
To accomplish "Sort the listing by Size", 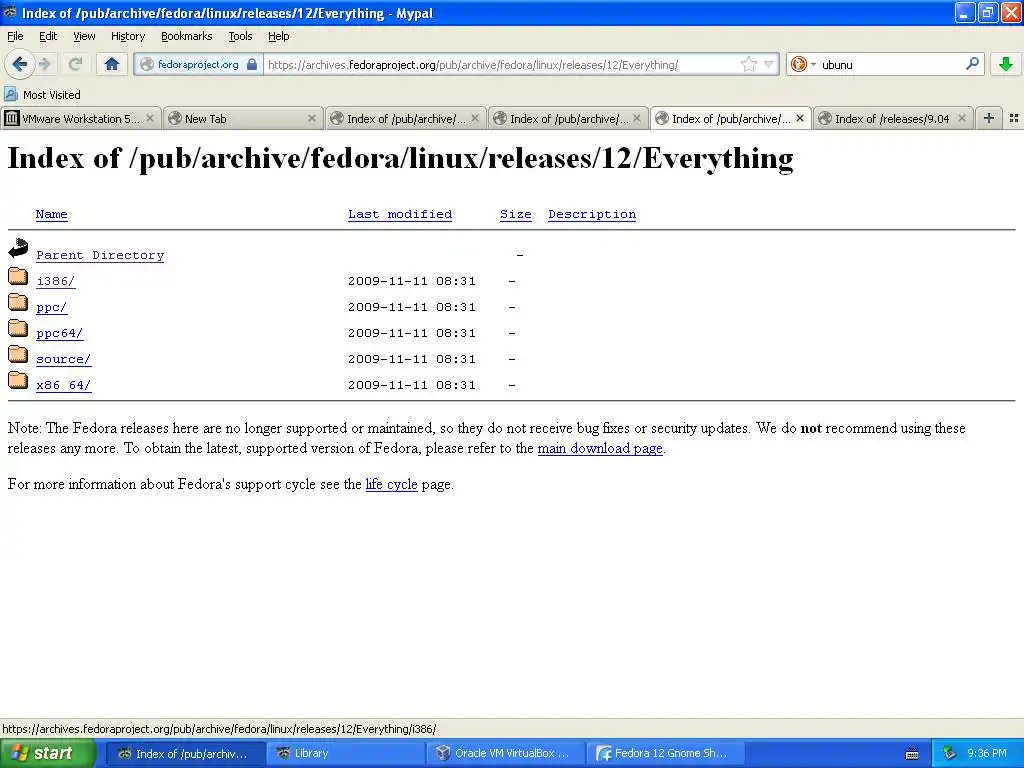I will [x=515, y=214].
